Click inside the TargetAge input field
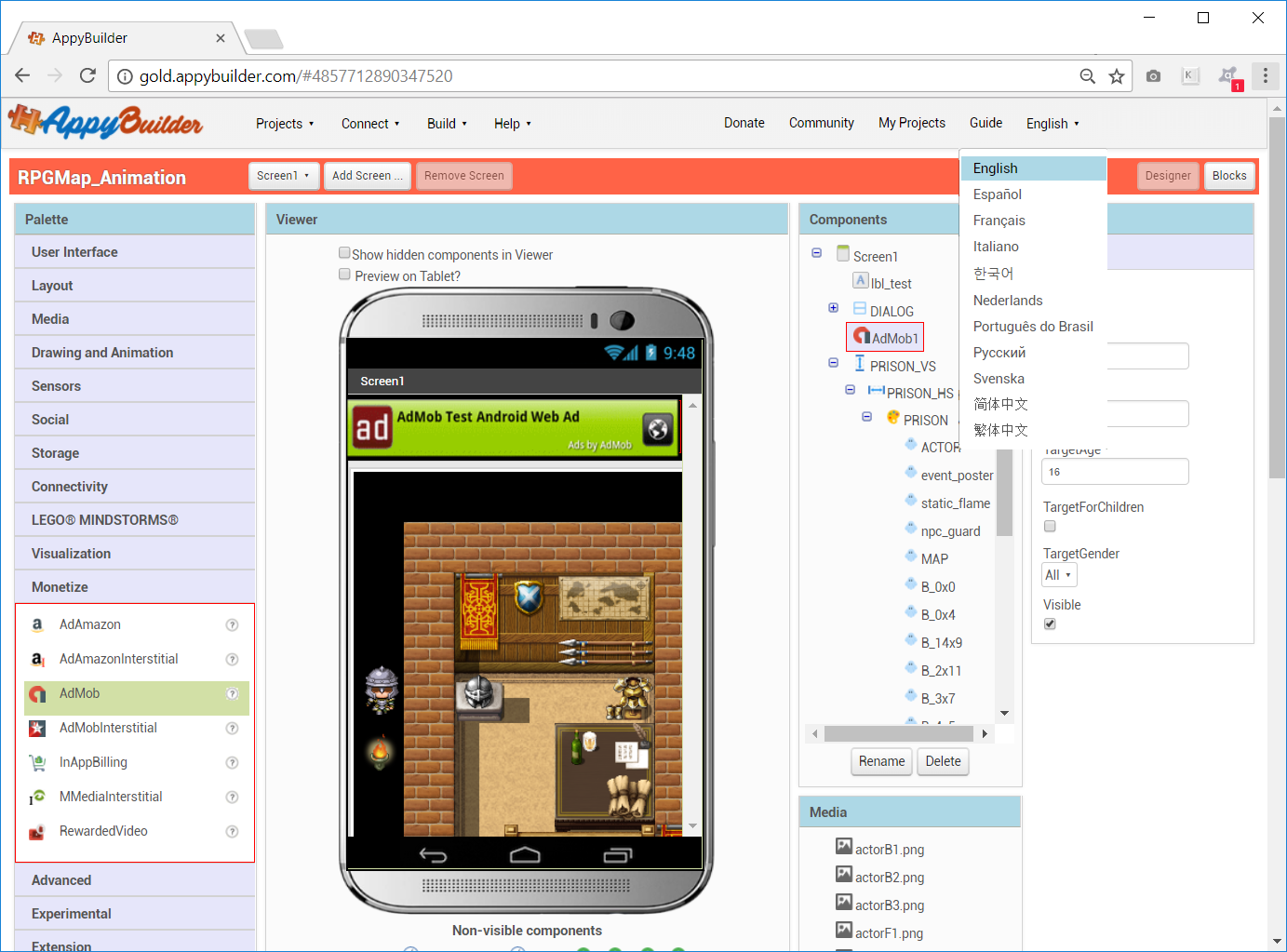Screen dimensions: 1287x952 (x=1114, y=472)
